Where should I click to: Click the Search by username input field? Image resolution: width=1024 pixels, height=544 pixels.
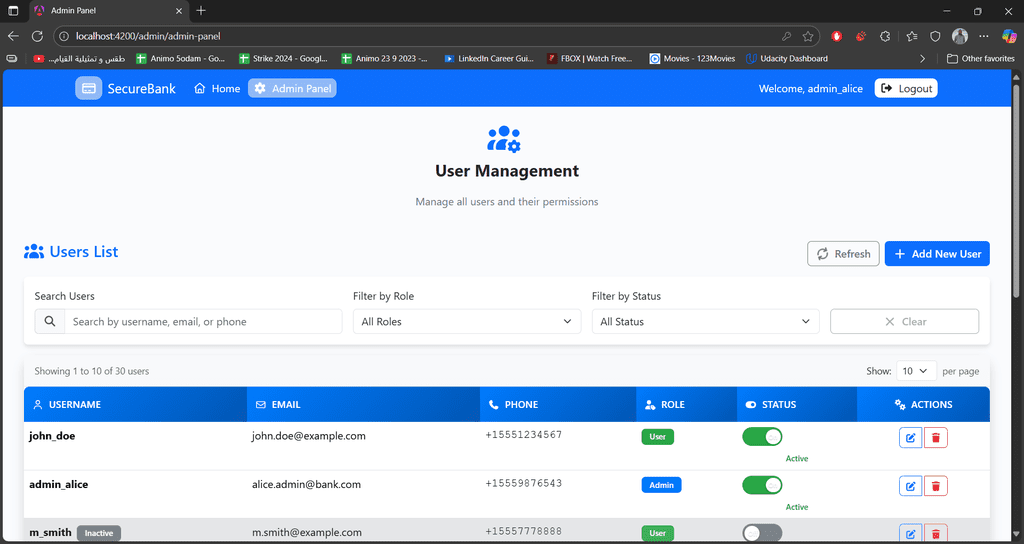point(203,322)
